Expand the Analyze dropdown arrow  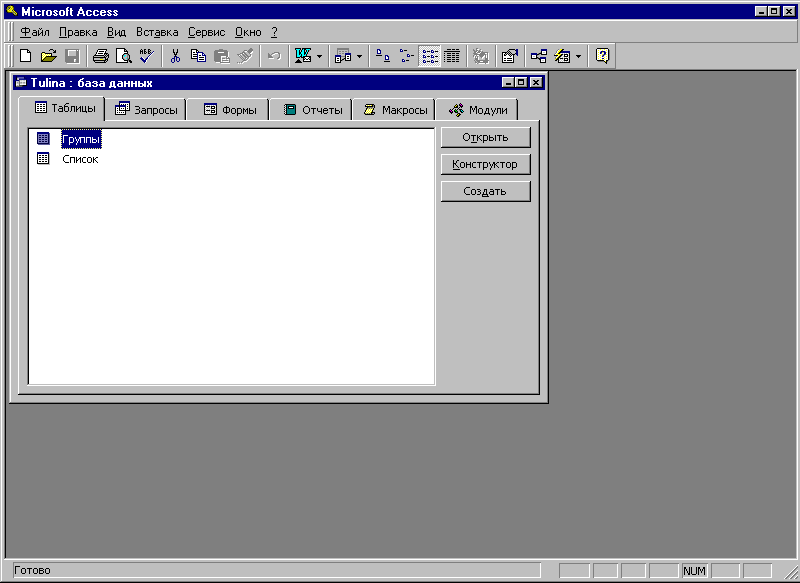click(359, 56)
